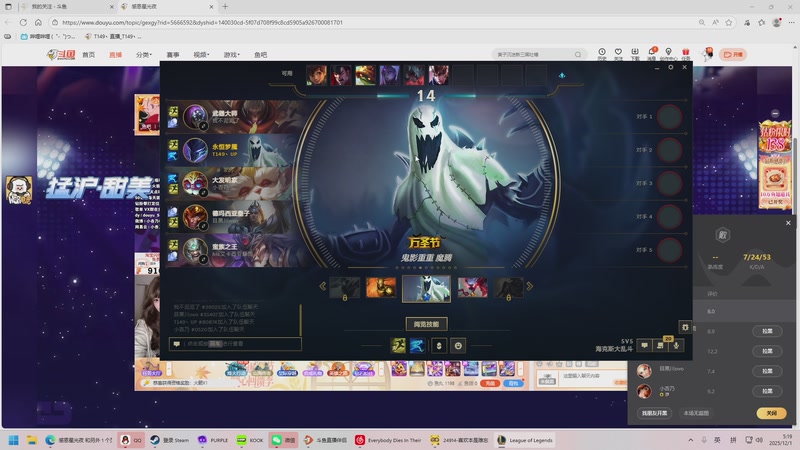
Task: Click 拉黑 button for 小西乃
Action: pos(767,391)
